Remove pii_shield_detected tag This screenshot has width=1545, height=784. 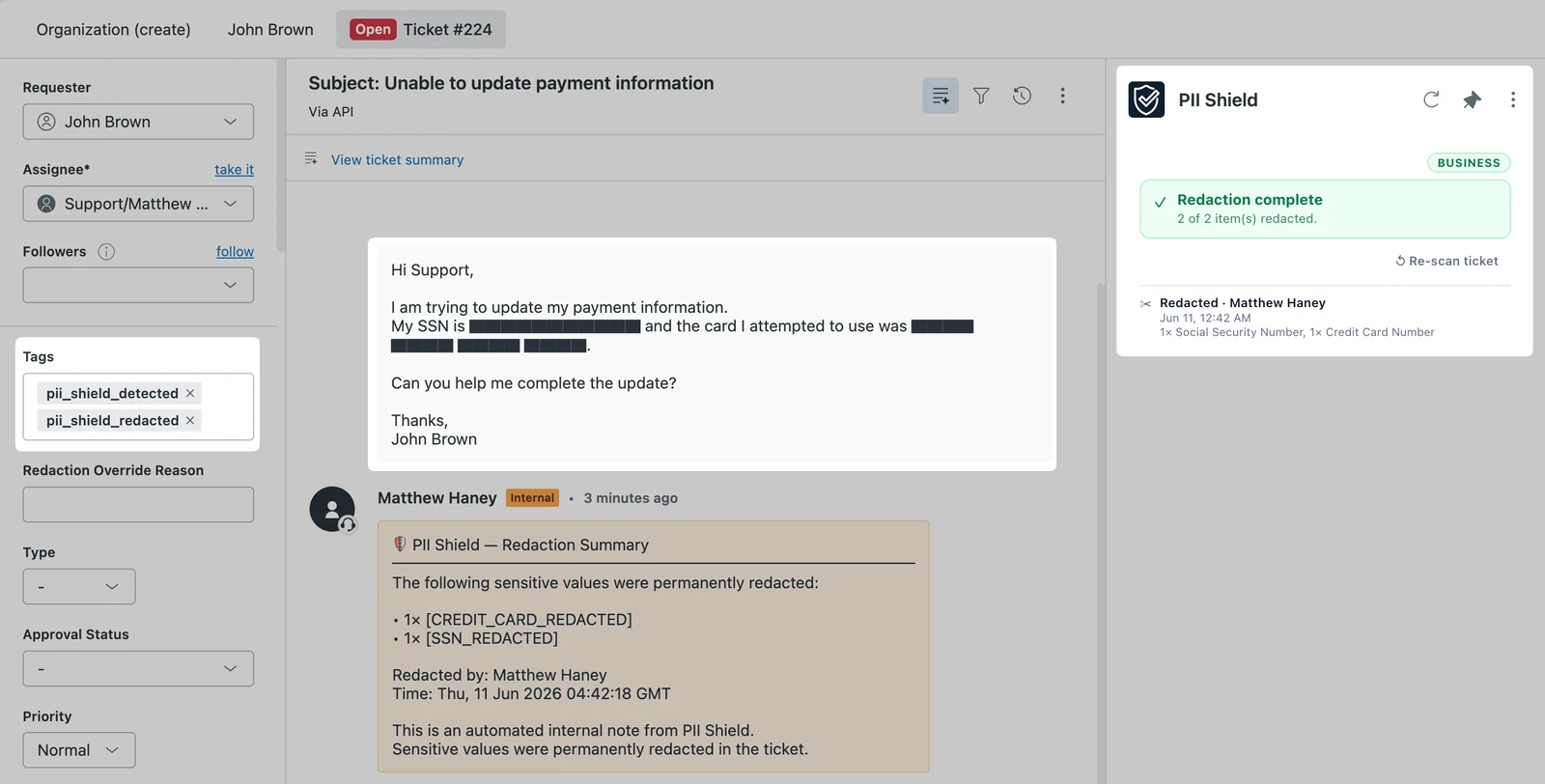190,393
